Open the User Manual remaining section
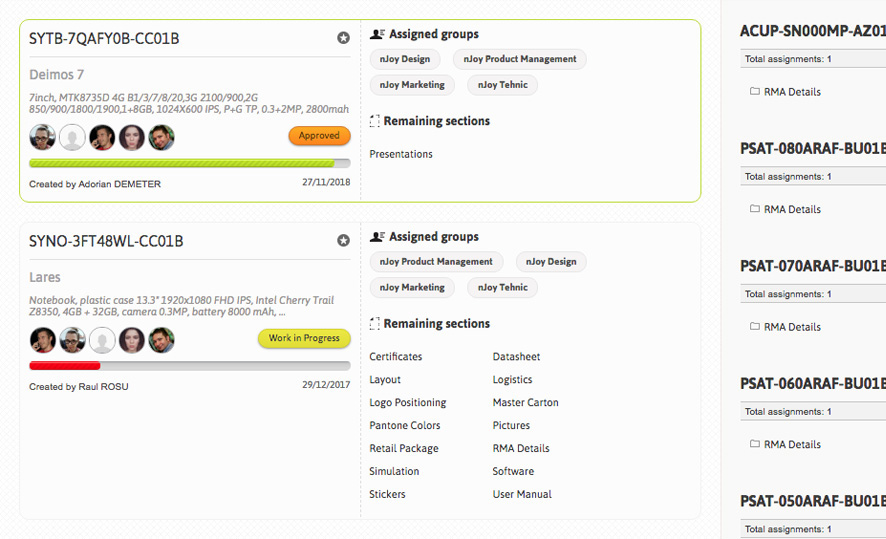The width and height of the screenshot is (886, 539). coord(522,494)
